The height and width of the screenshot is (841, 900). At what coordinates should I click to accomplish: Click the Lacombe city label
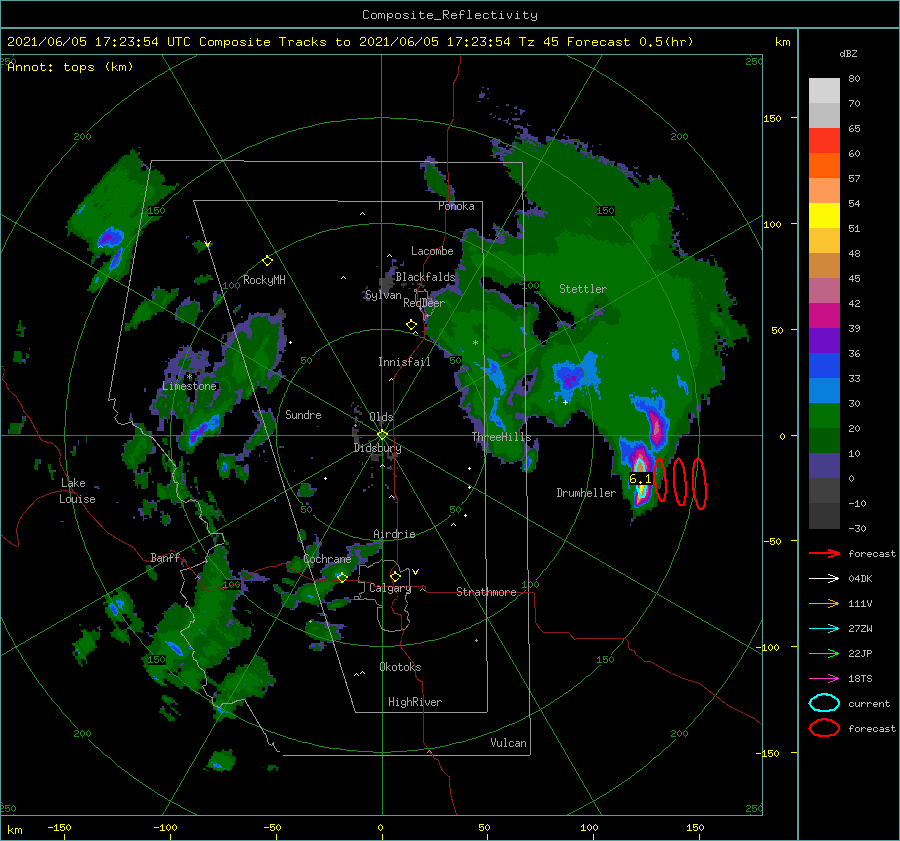coord(432,251)
